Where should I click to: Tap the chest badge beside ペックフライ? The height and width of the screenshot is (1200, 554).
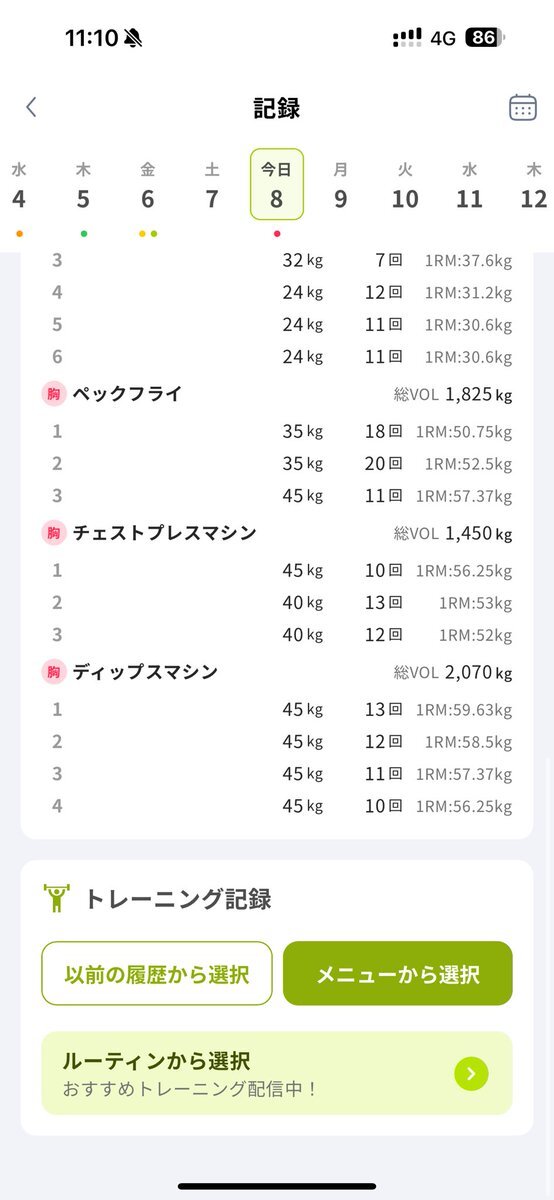53,394
